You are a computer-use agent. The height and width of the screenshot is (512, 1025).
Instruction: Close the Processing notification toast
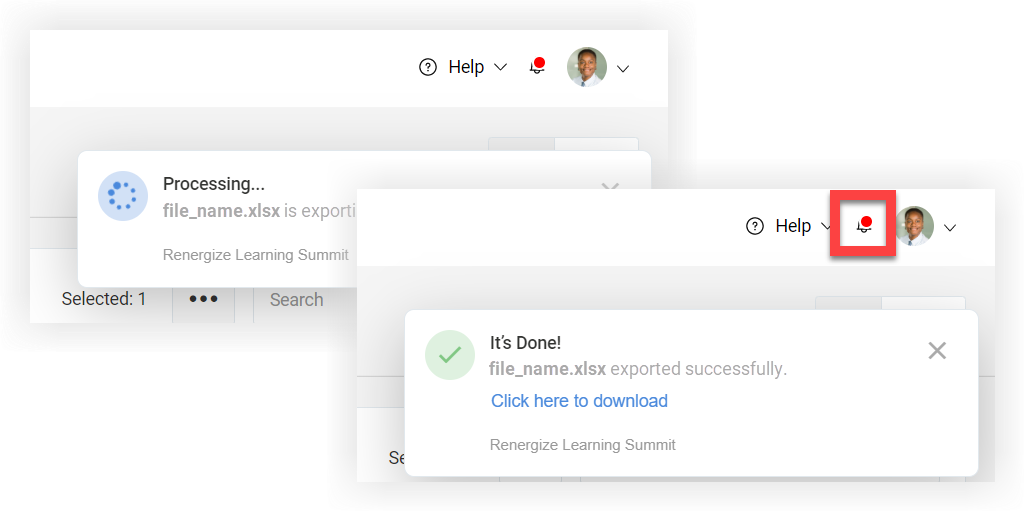[610, 188]
